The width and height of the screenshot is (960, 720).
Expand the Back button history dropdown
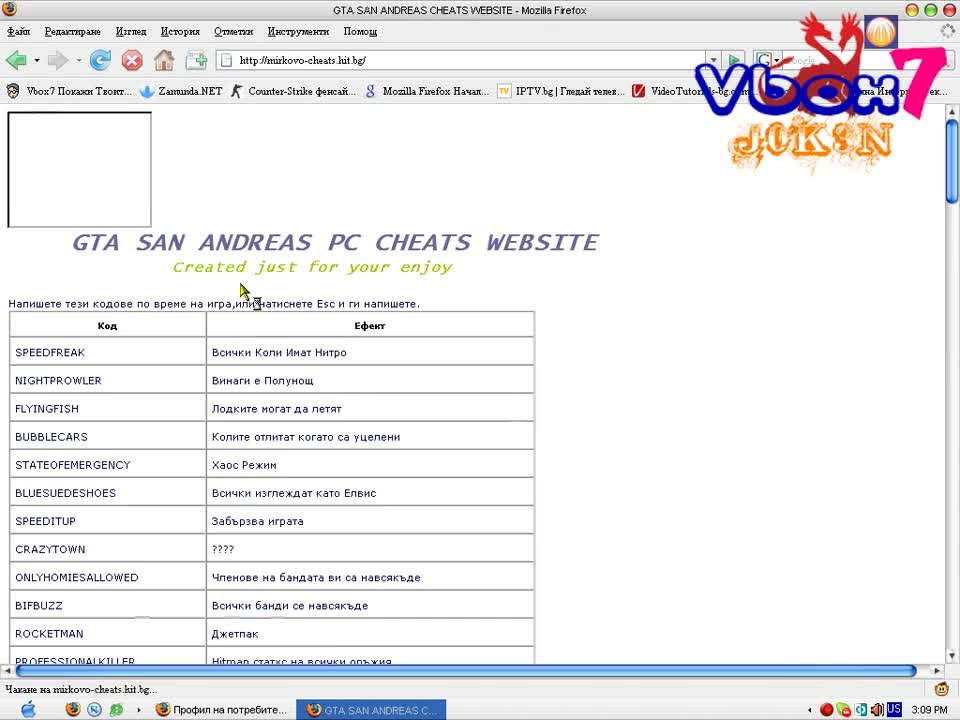[37, 60]
